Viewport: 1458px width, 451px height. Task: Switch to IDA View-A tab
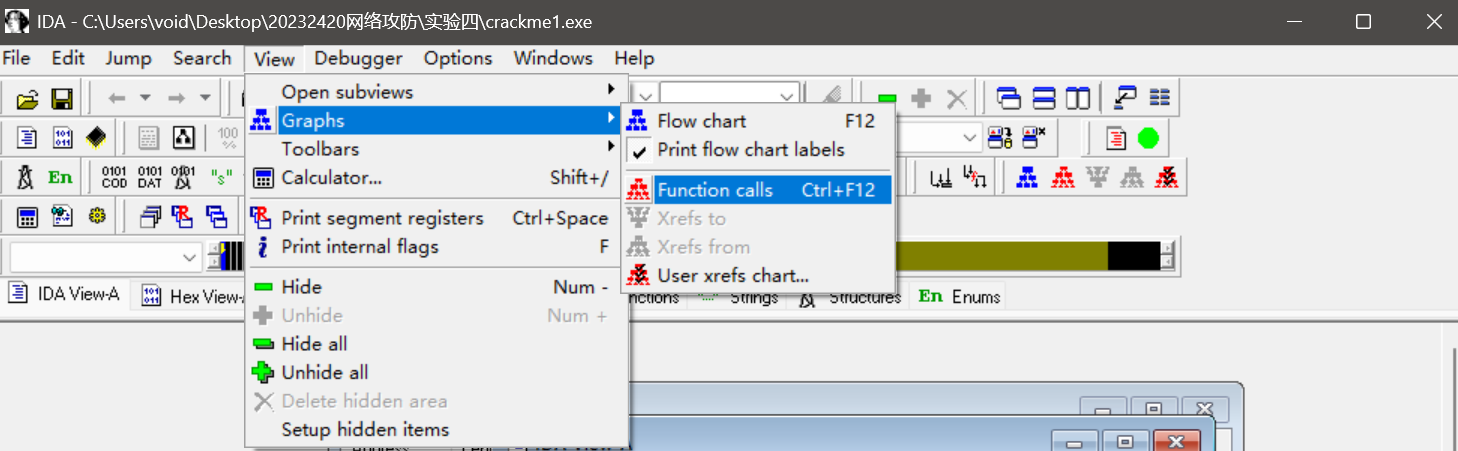coord(66,295)
